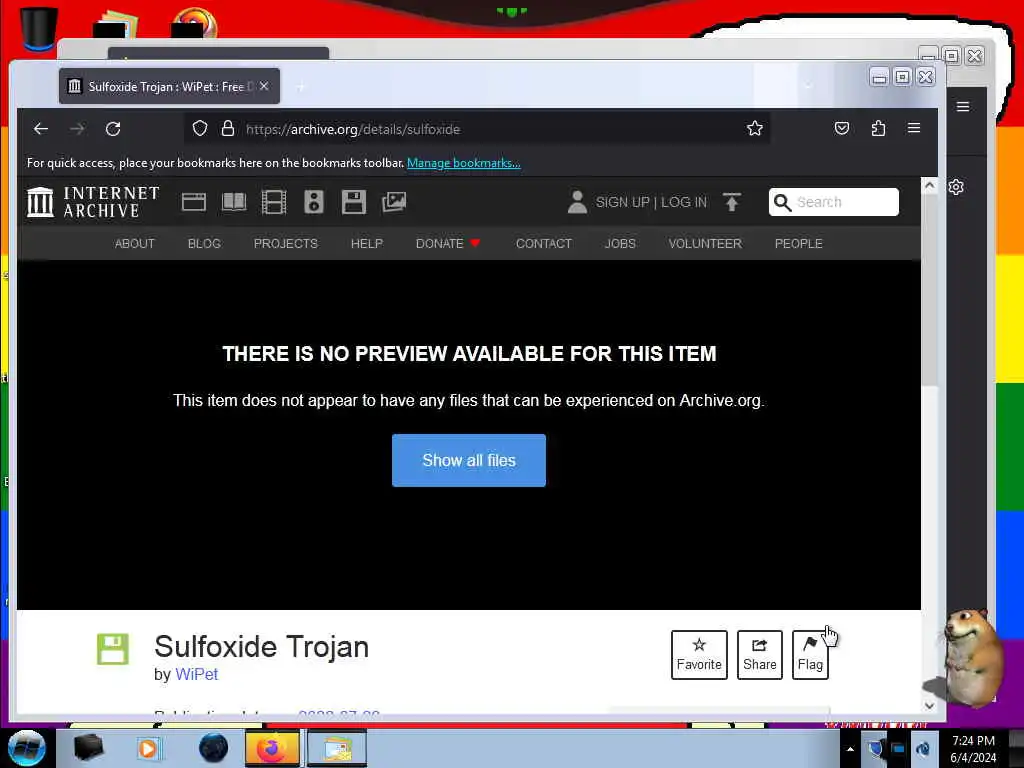The image size is (1024, 768).
Task: Open JOBS menu item
Action: (620, 244)
